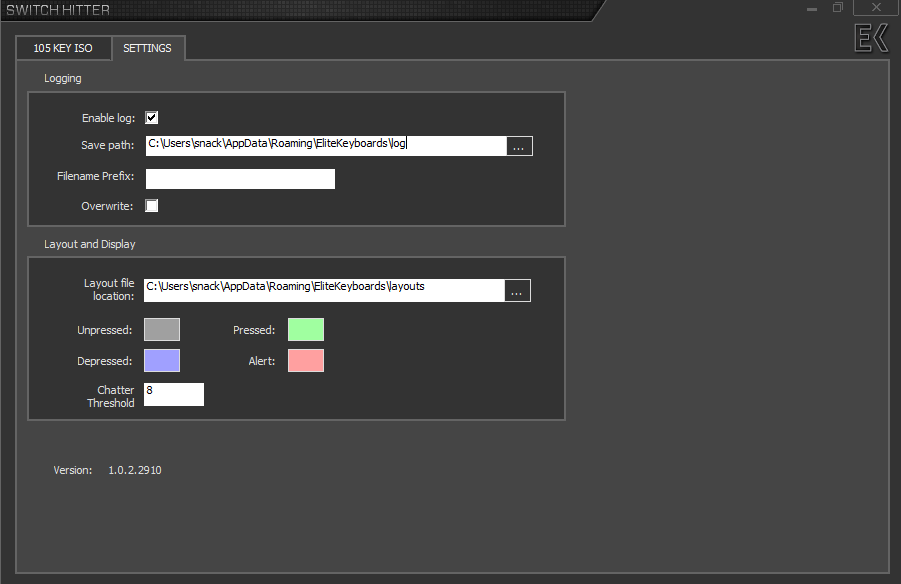Image resolution: width=901 pixels, height=584 pixels.
Task: Click the Logging section header
Action: (x=62, y=77)
